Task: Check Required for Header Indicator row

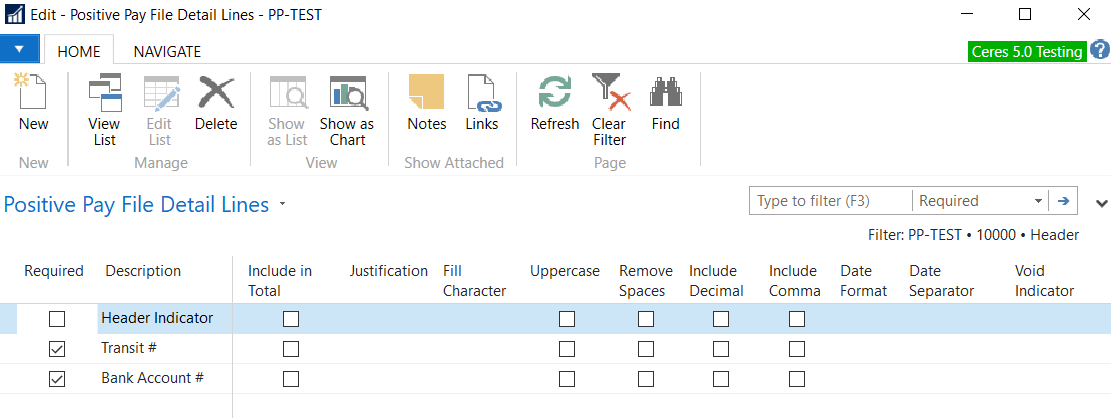Action: click(x=57, y=319)
